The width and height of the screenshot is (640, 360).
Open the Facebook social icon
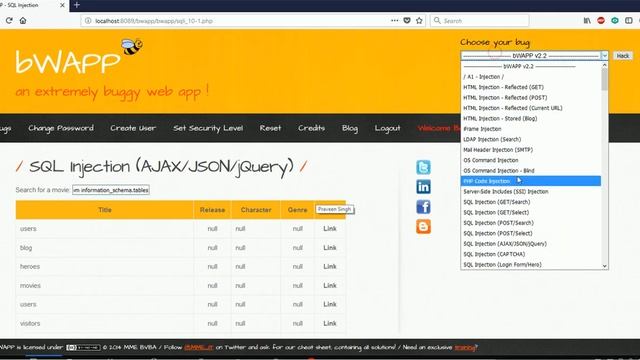(x=423, y=207)
